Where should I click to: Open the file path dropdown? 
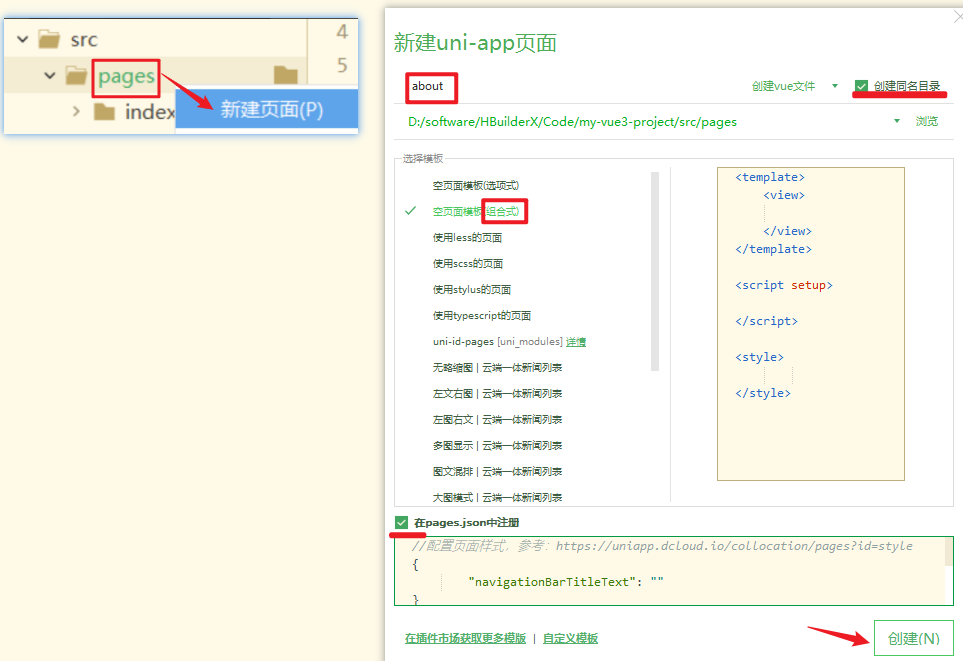click(896, 120)
